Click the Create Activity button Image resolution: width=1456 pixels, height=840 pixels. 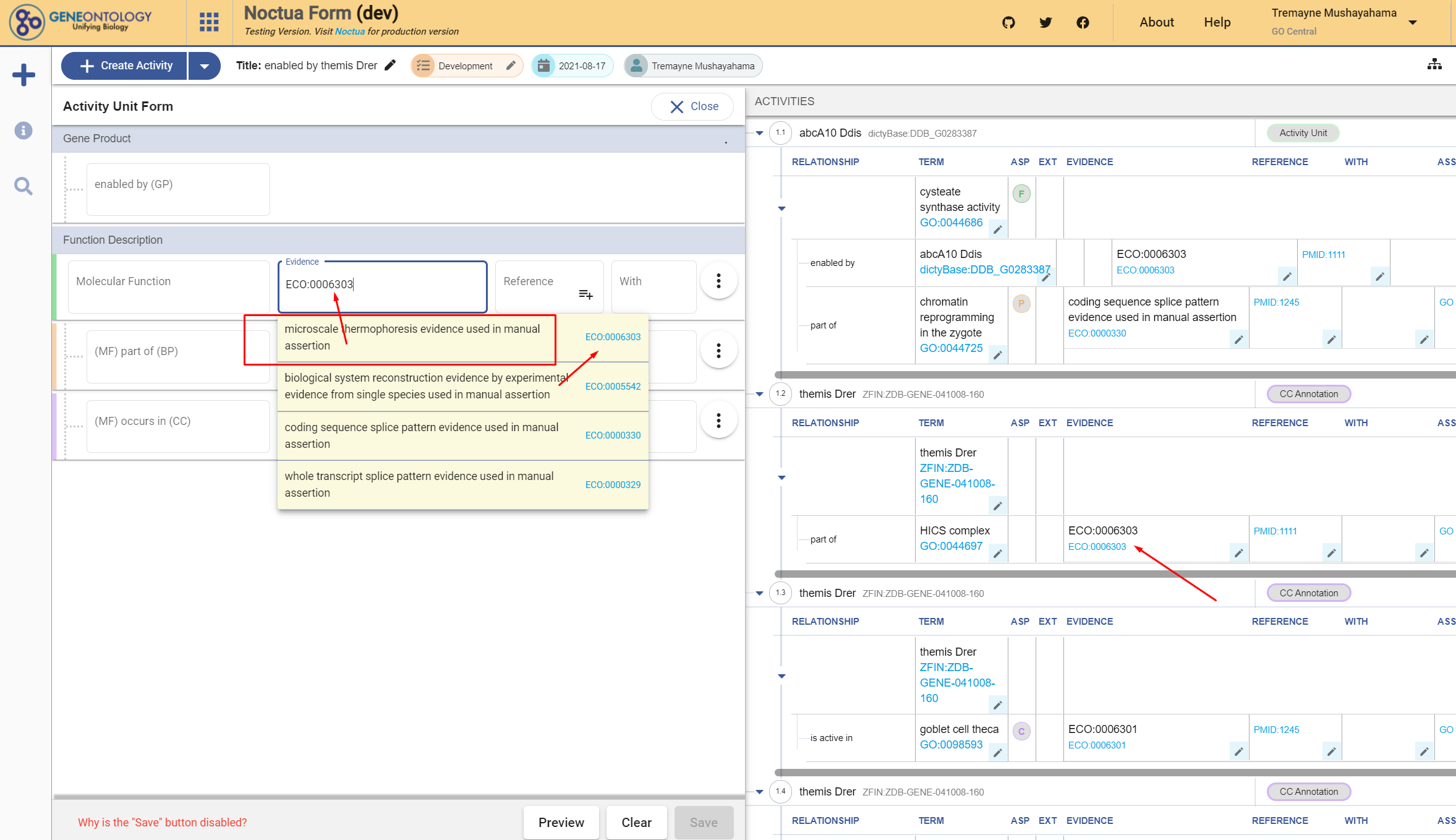pos(124,66)
